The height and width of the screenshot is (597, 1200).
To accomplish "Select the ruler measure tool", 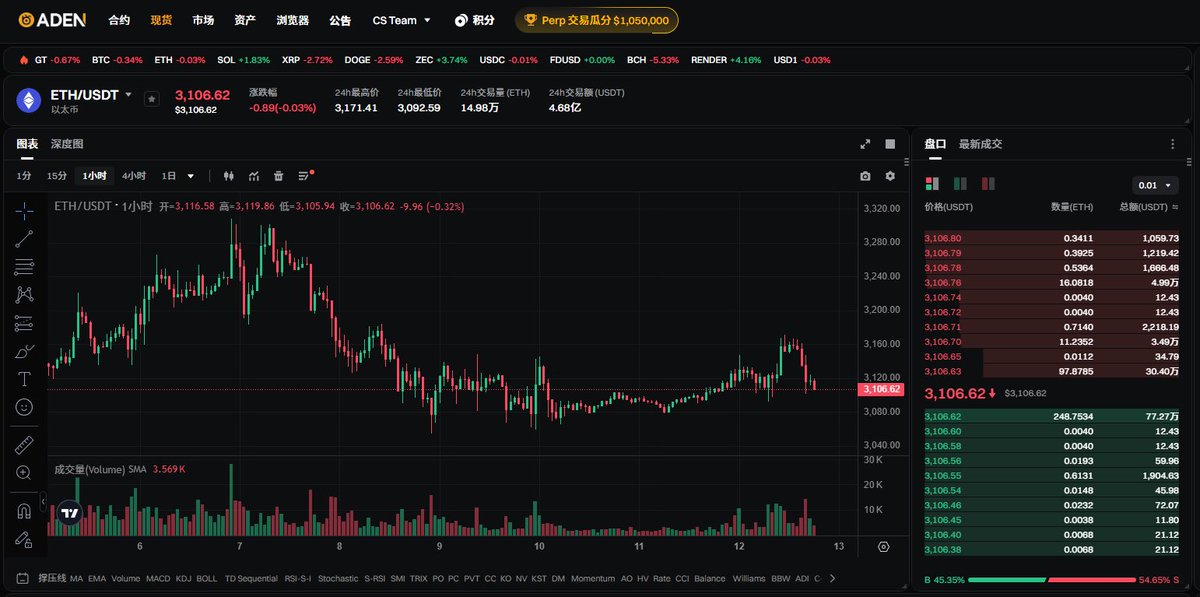I will pos(24,444).
